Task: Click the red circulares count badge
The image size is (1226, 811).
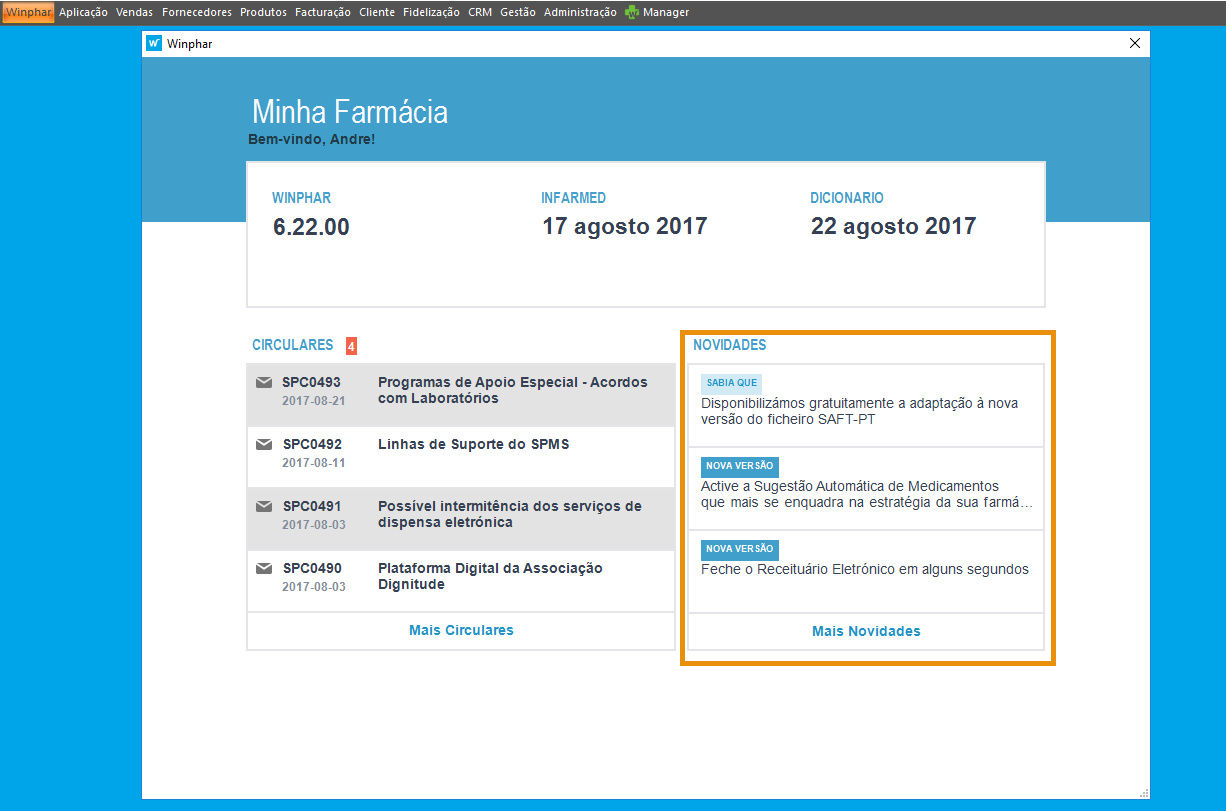Action: [x=351, y=346]
